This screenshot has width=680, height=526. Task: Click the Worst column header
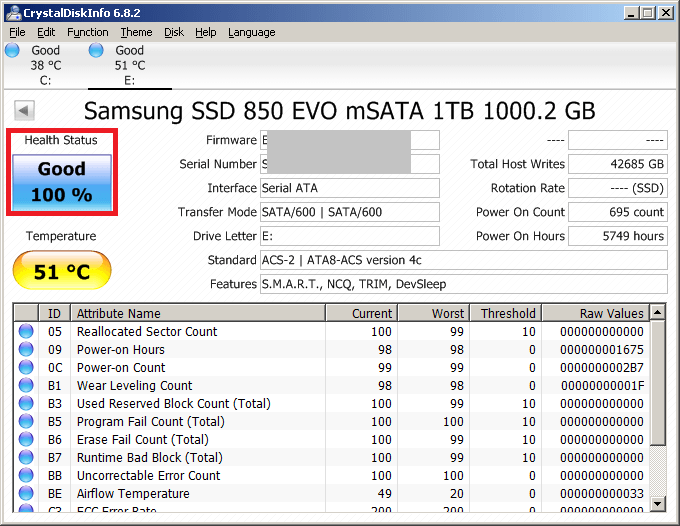433,313
